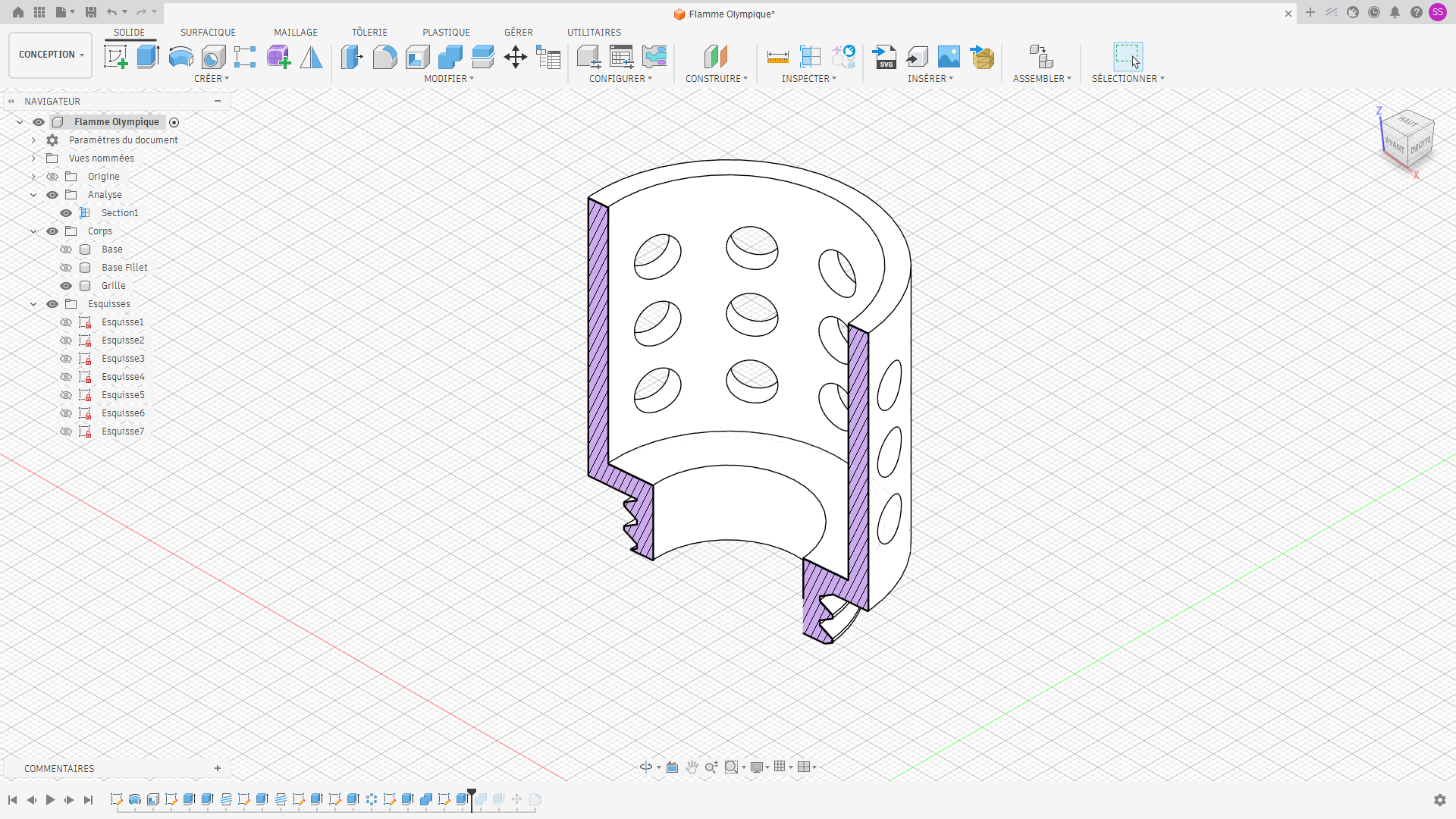Collapse the Navigateur panel with minus
The height and width of the screenshot is (819, 1456).
pyautogui.click(x=218, y=101)
